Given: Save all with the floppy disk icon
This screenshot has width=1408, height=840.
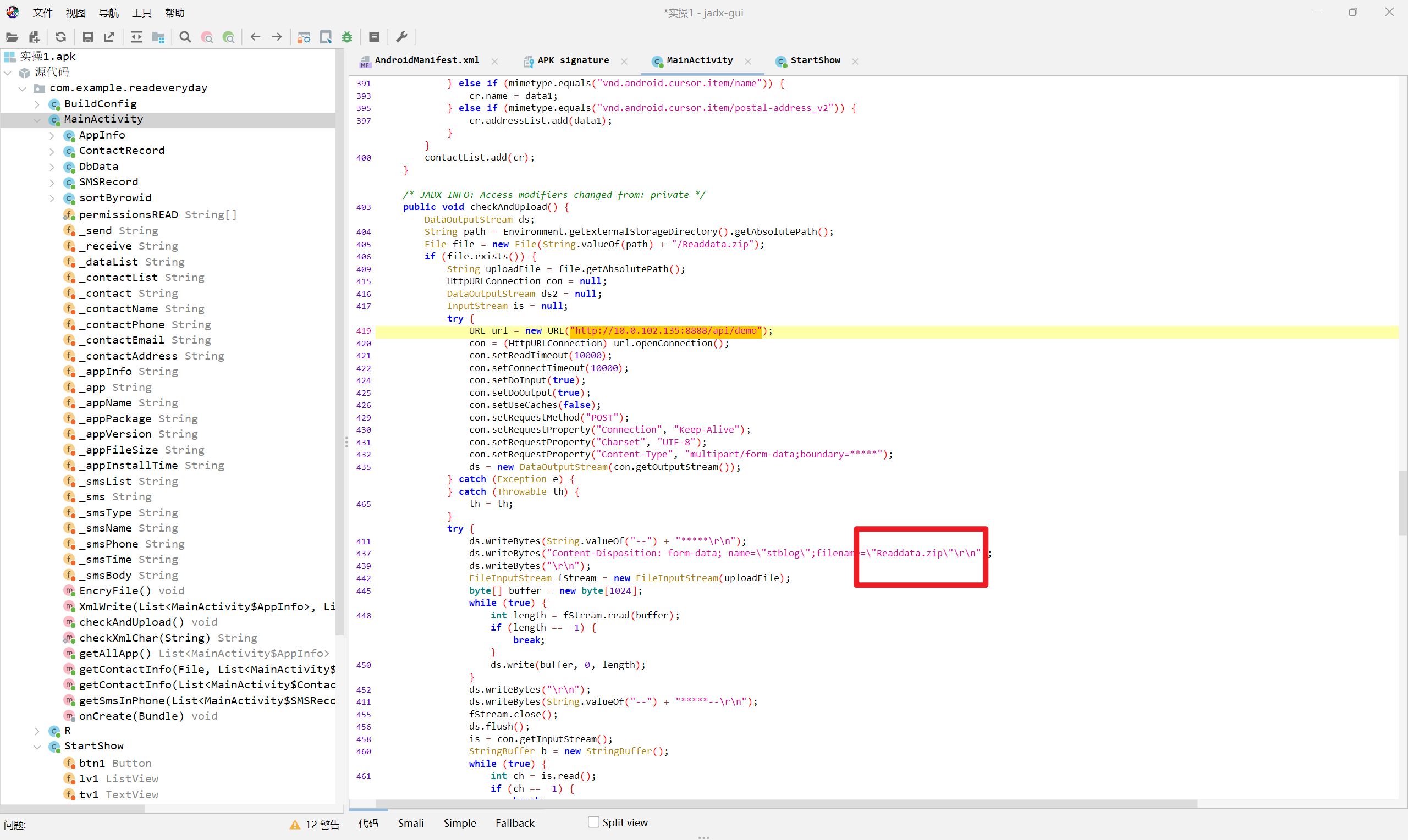Looking at the screenshot, I should [x=88, y=37].
